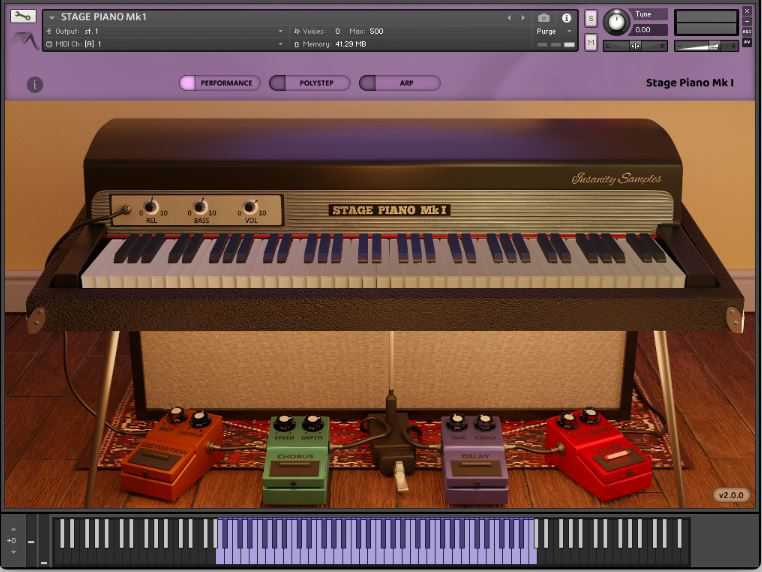Viewport: 762px width, 572px height.
Task: Click the Voices count value 0
Action: [x=338, y=31]
